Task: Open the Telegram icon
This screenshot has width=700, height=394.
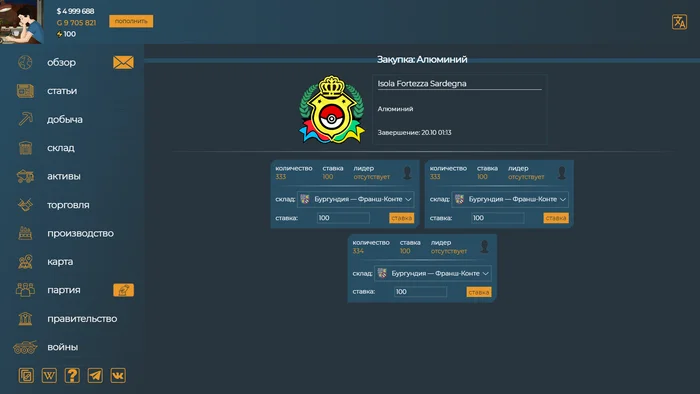Action: point(95,376)
